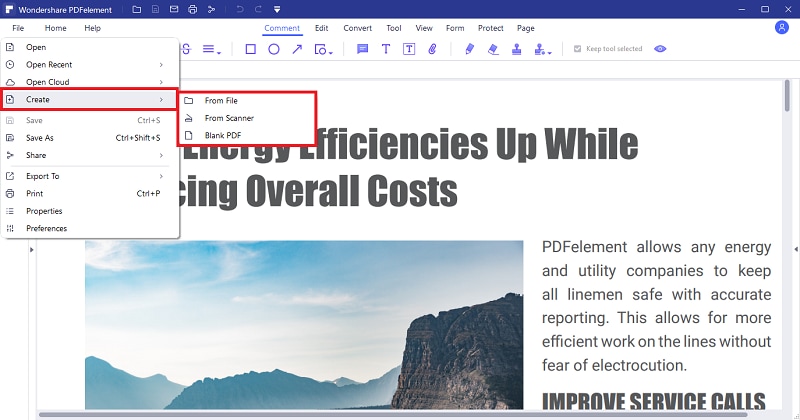Image resolution: width=800 pixels, height=420 pixels.
Task: Select the attachment paperclip tool
Action: pos(432,49)
